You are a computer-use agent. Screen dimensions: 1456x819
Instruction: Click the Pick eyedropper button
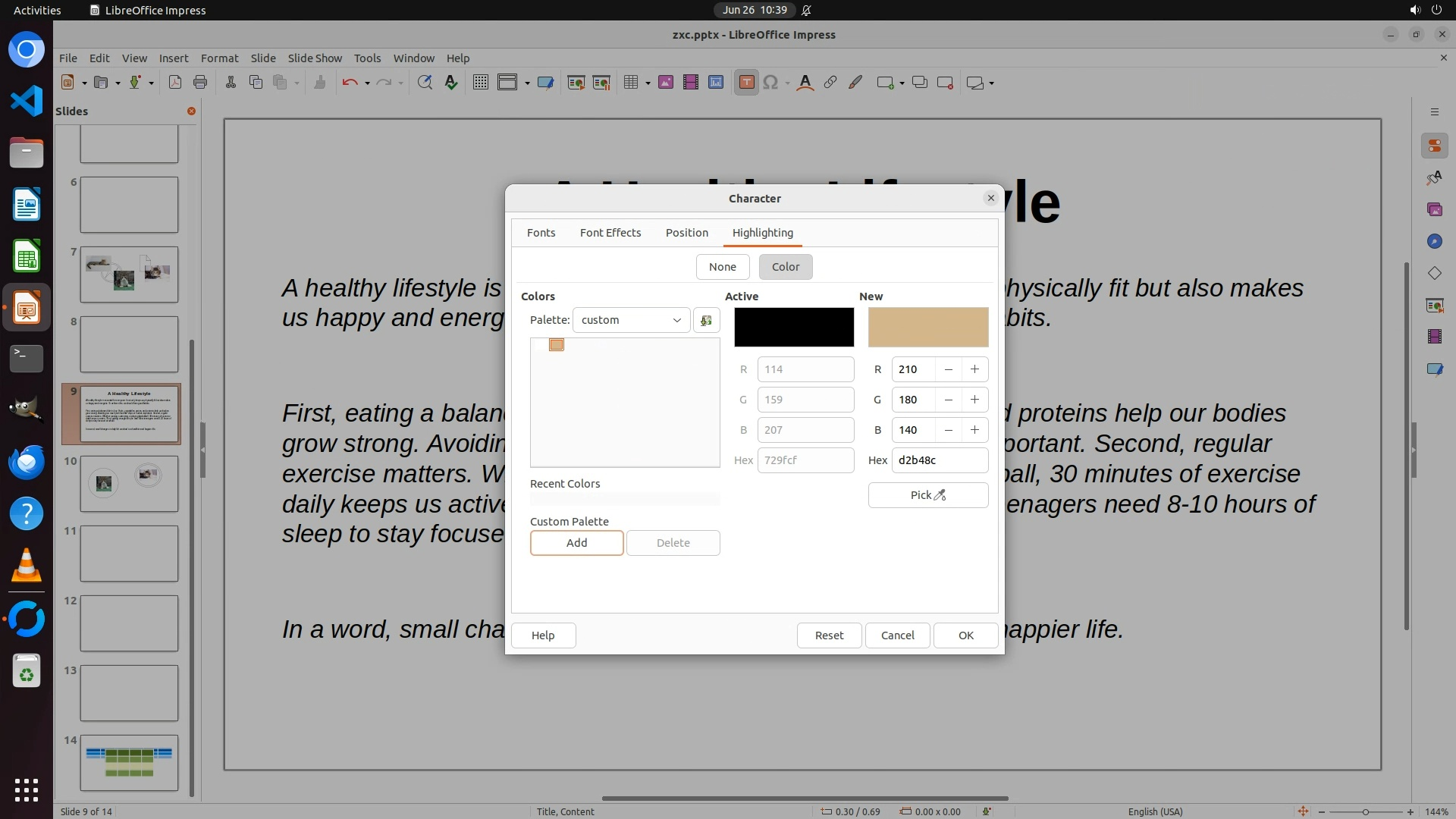pos(927,495)
